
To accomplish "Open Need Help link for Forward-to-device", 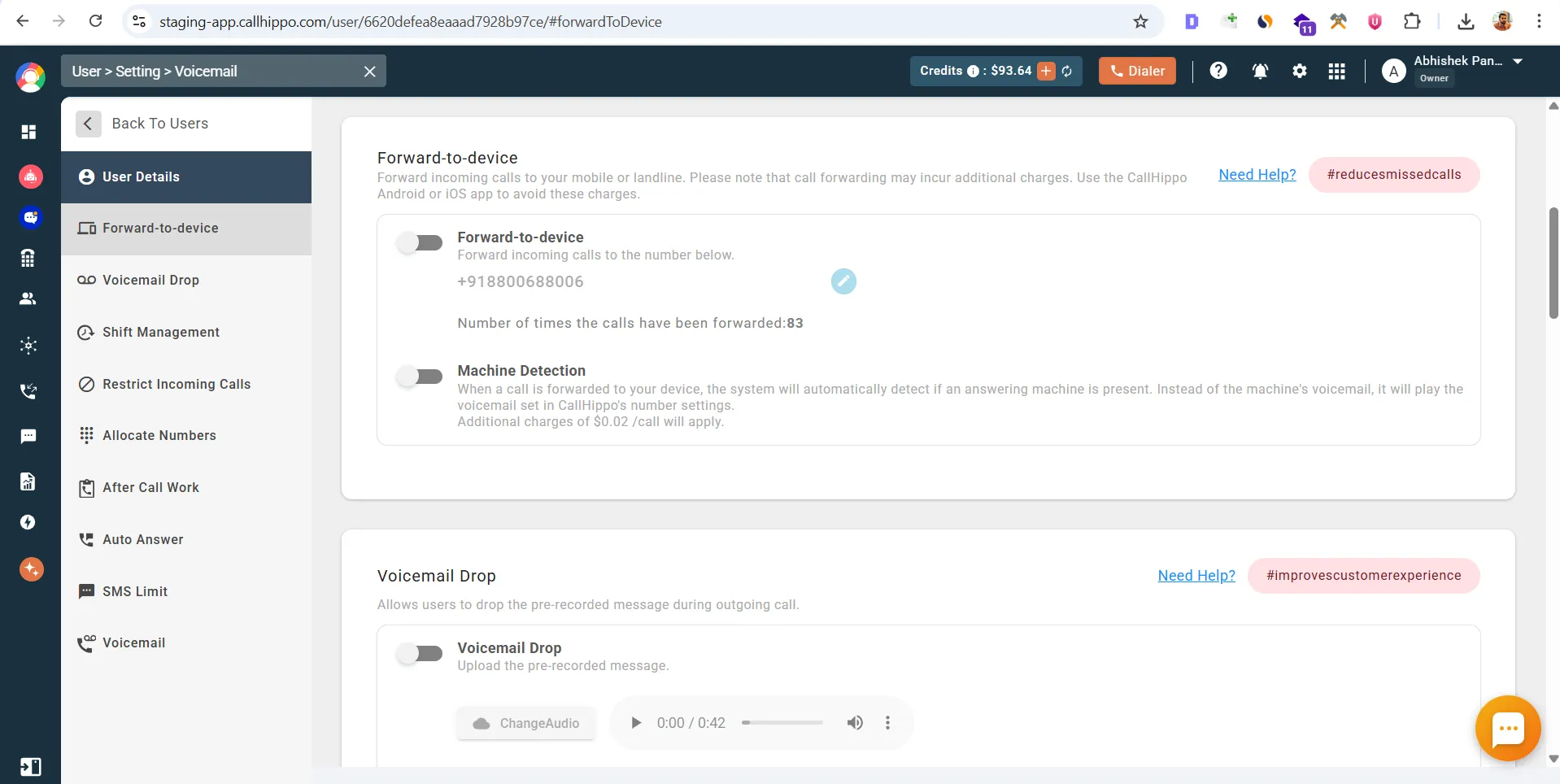I will 1257,175.
